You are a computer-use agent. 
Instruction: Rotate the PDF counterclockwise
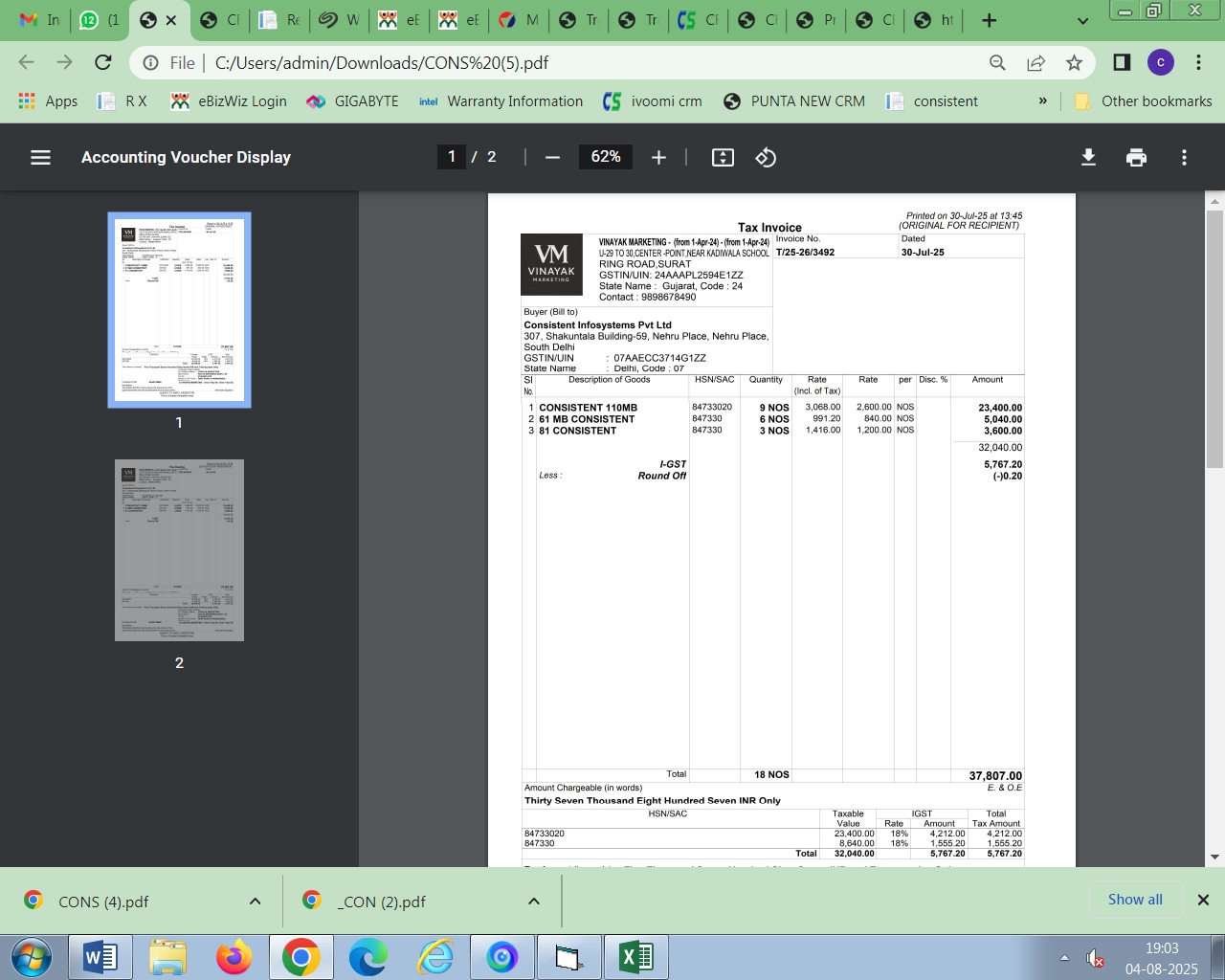tap(766, 157)
